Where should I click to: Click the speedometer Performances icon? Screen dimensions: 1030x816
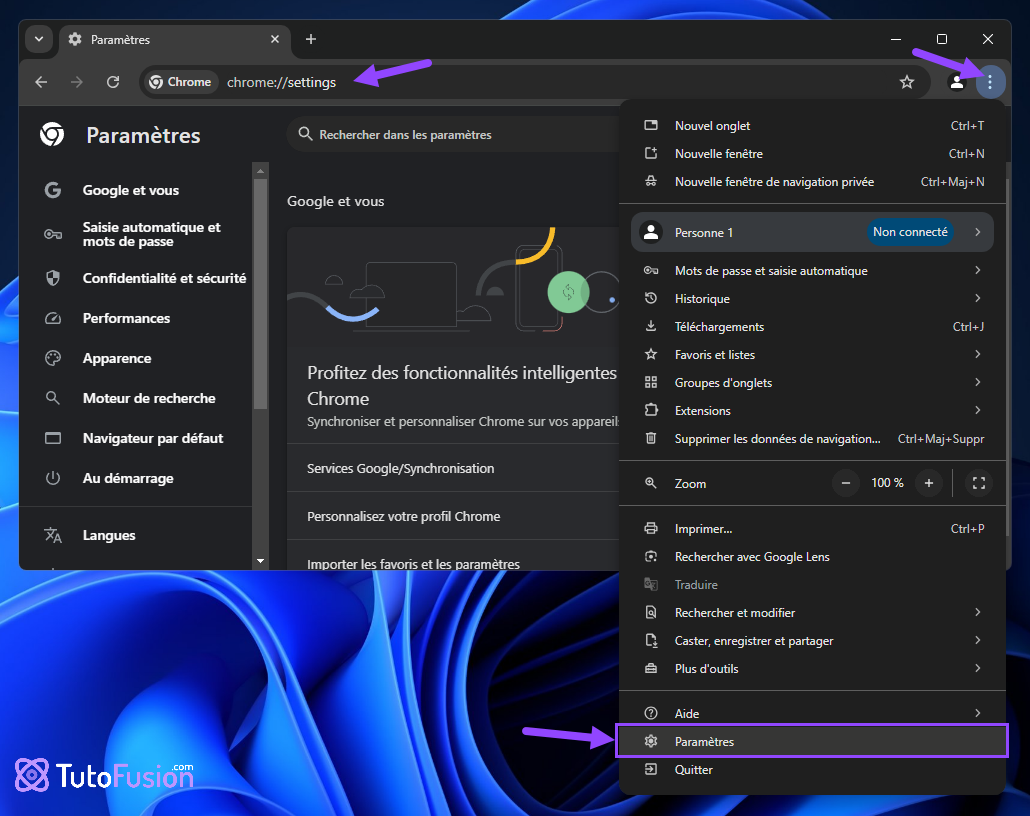tap(53, 319)
